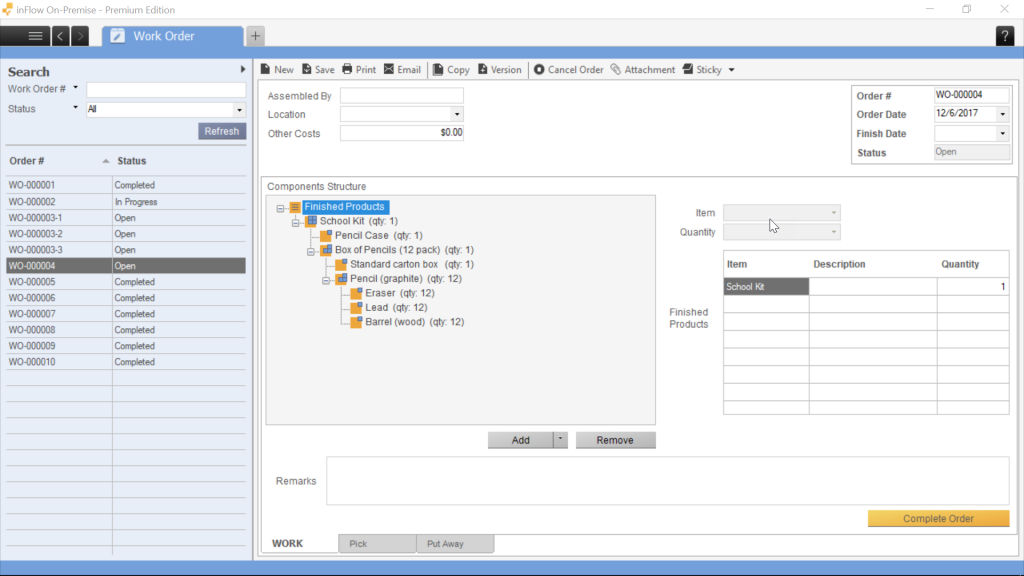Click the Work Order # search input
This screenshot has height=576, width=1024.
coord(166,89)
